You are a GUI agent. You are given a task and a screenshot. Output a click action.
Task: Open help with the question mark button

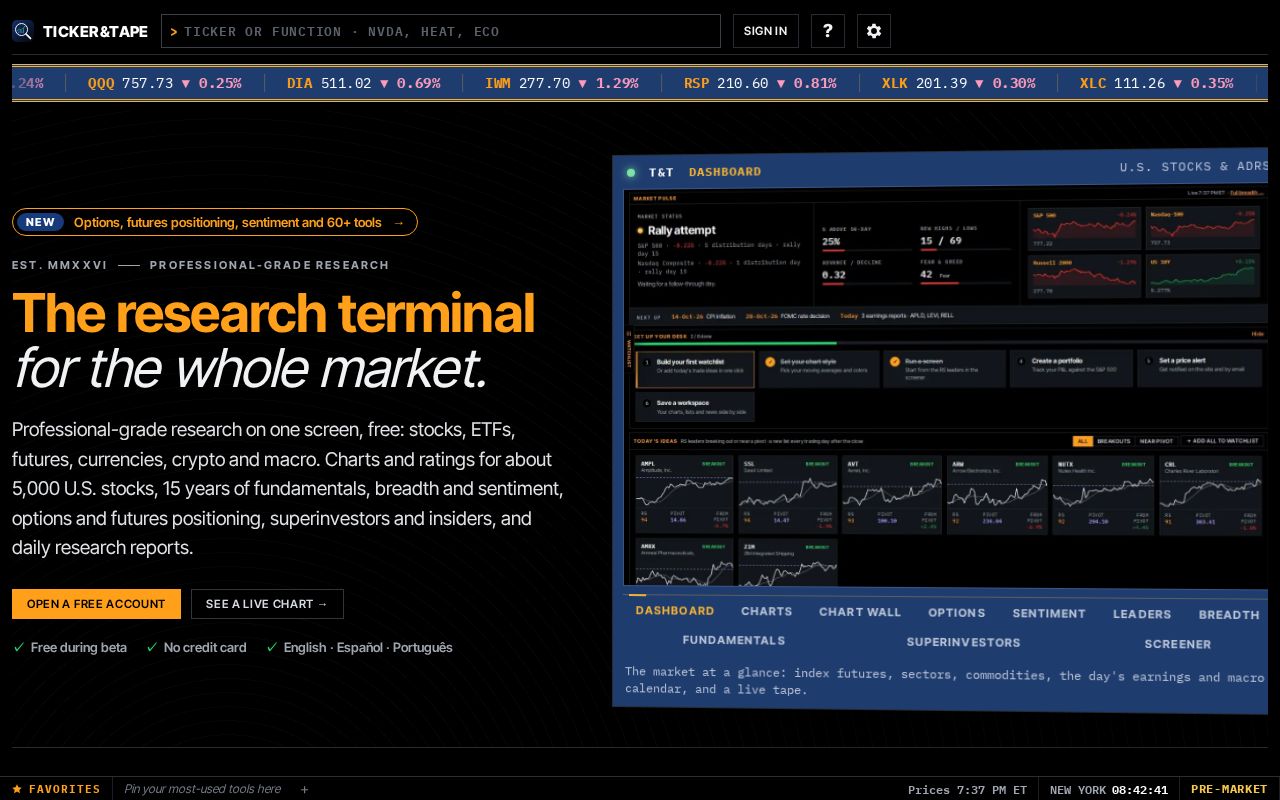(827, 31)
